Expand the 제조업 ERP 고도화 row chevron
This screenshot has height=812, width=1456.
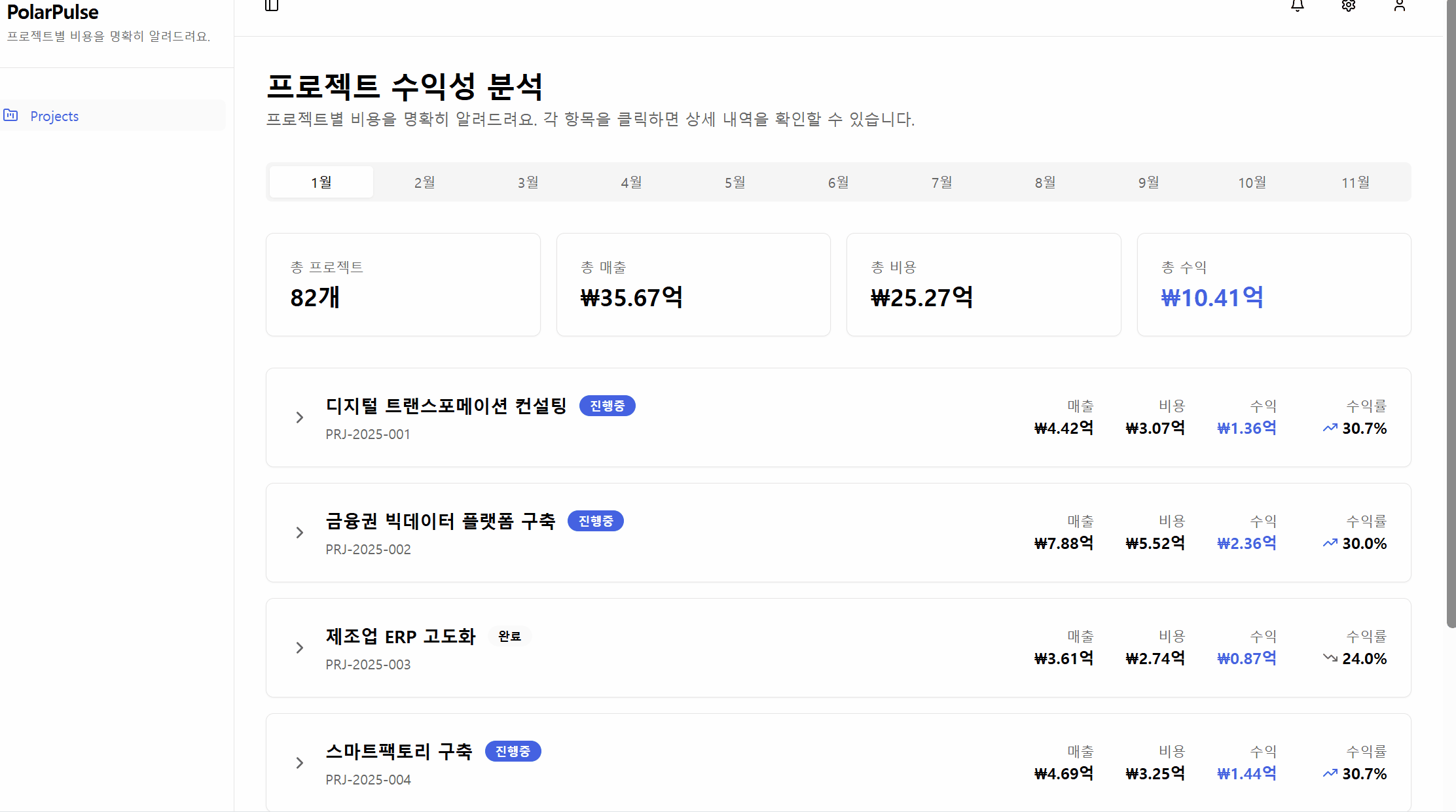(299, 648)
